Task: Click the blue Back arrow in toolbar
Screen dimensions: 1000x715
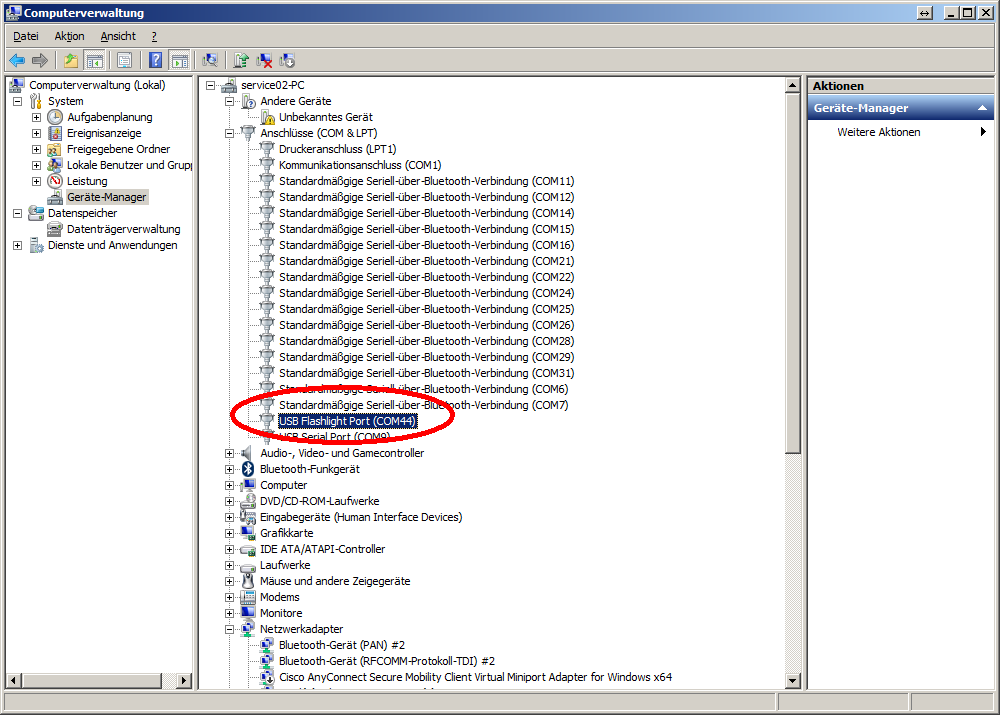Action: click(x=17, y=60)
